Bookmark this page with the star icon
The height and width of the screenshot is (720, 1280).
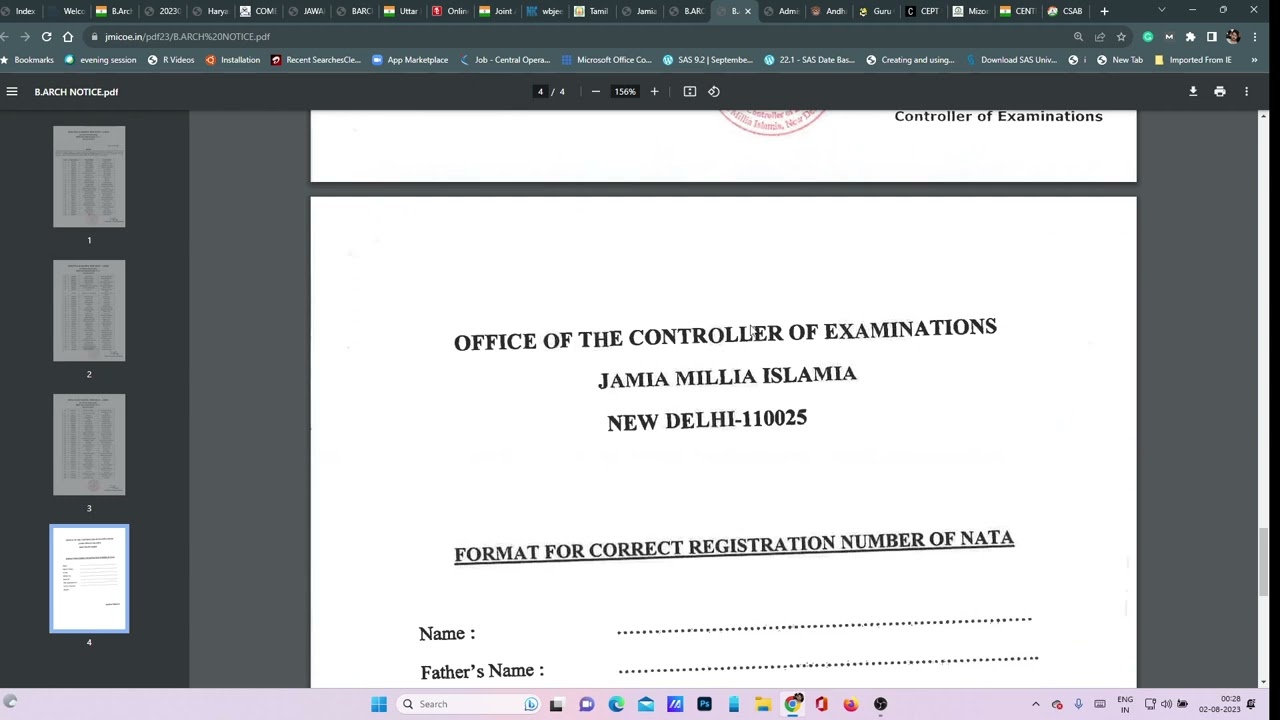pos(1121,37)
